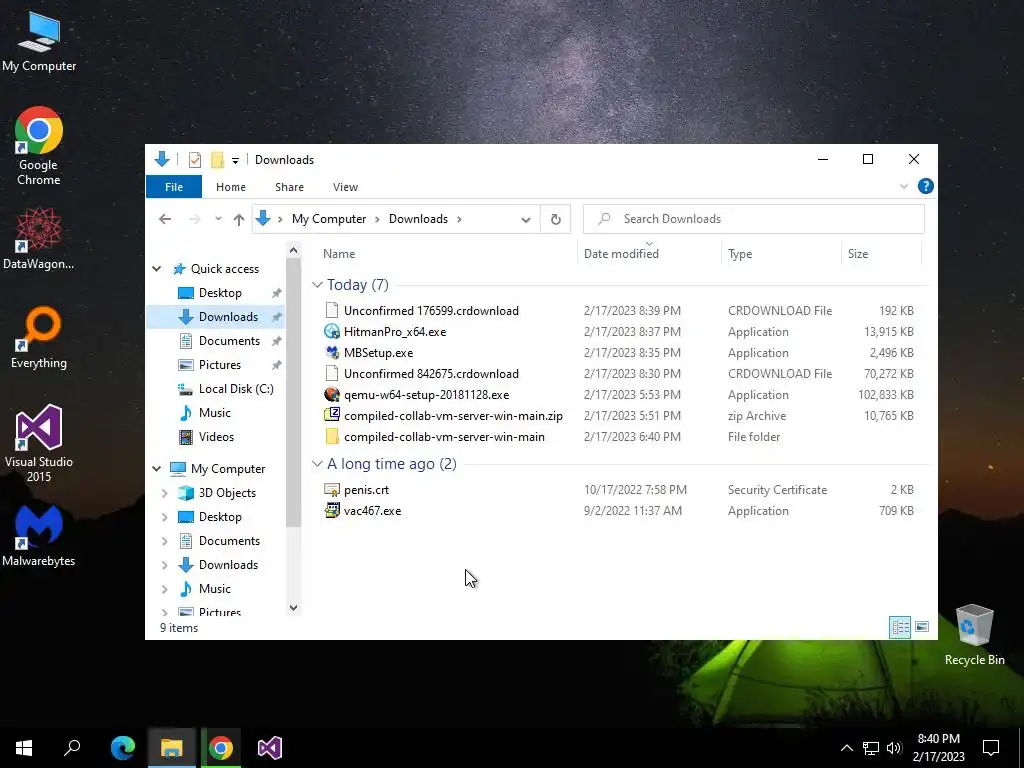This screenshot has width=1024, height=768.
Task: Expand 3D Objects tree node
Action: (x=165, y=493)
